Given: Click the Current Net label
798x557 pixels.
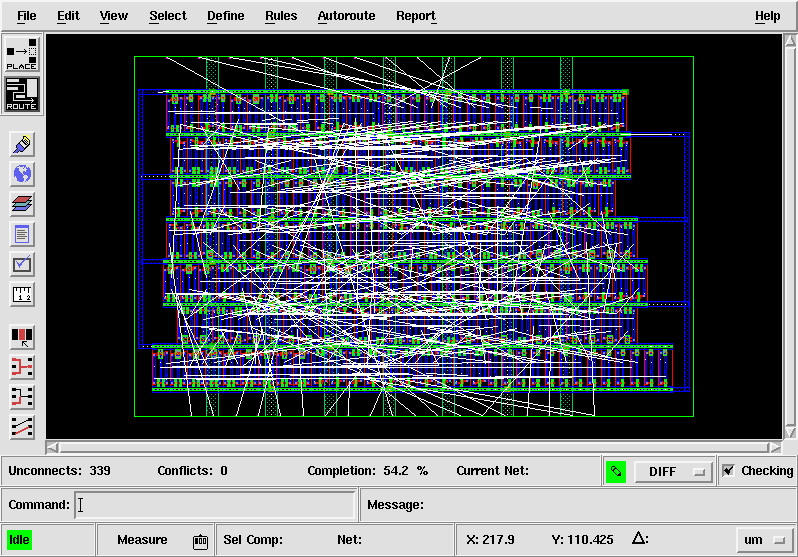Looking at the screenshot, I should point(492,470).
